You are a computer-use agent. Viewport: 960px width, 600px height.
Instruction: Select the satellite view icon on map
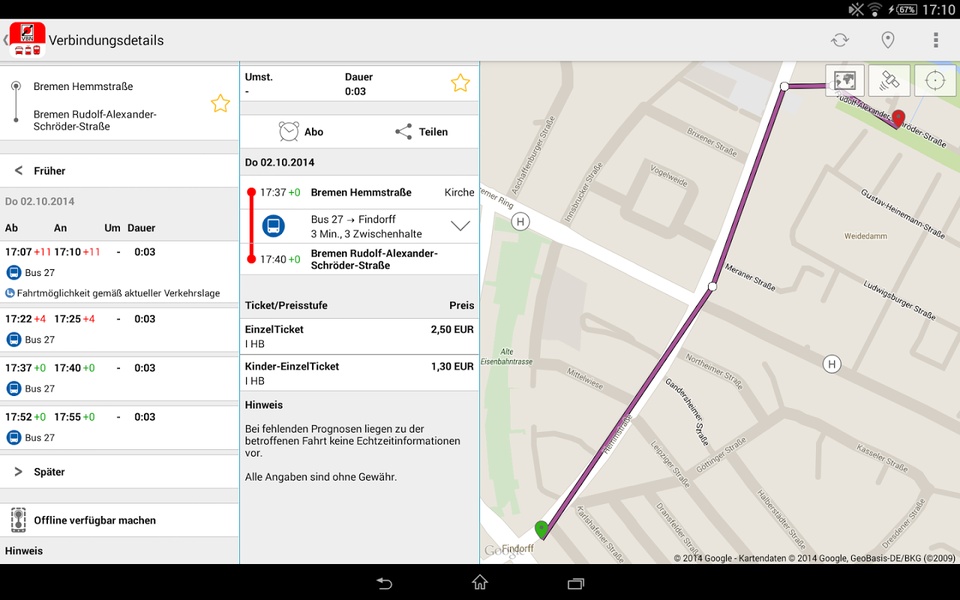point(890,80)
